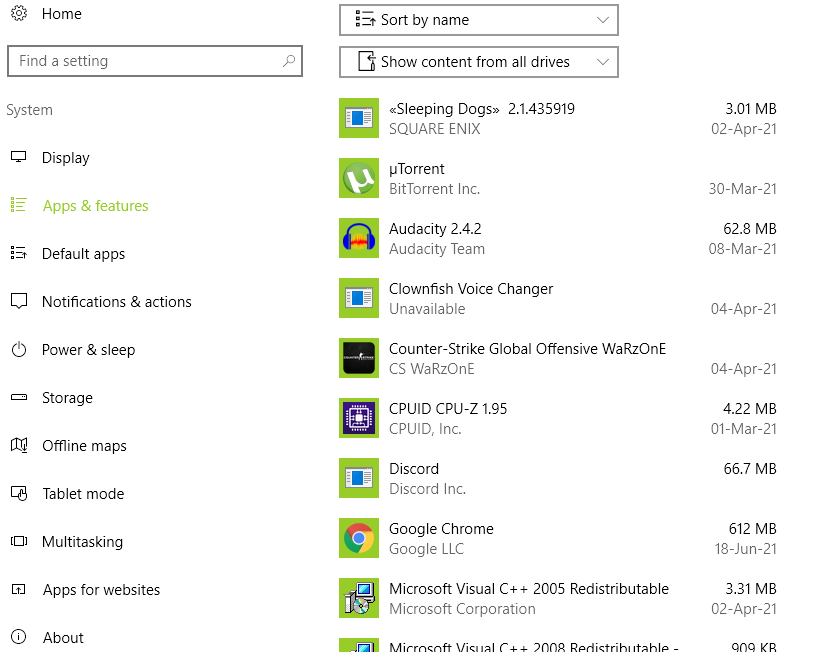826x652 pixels.
Task: Click the Display monitor icon
Action: [19, 157]
